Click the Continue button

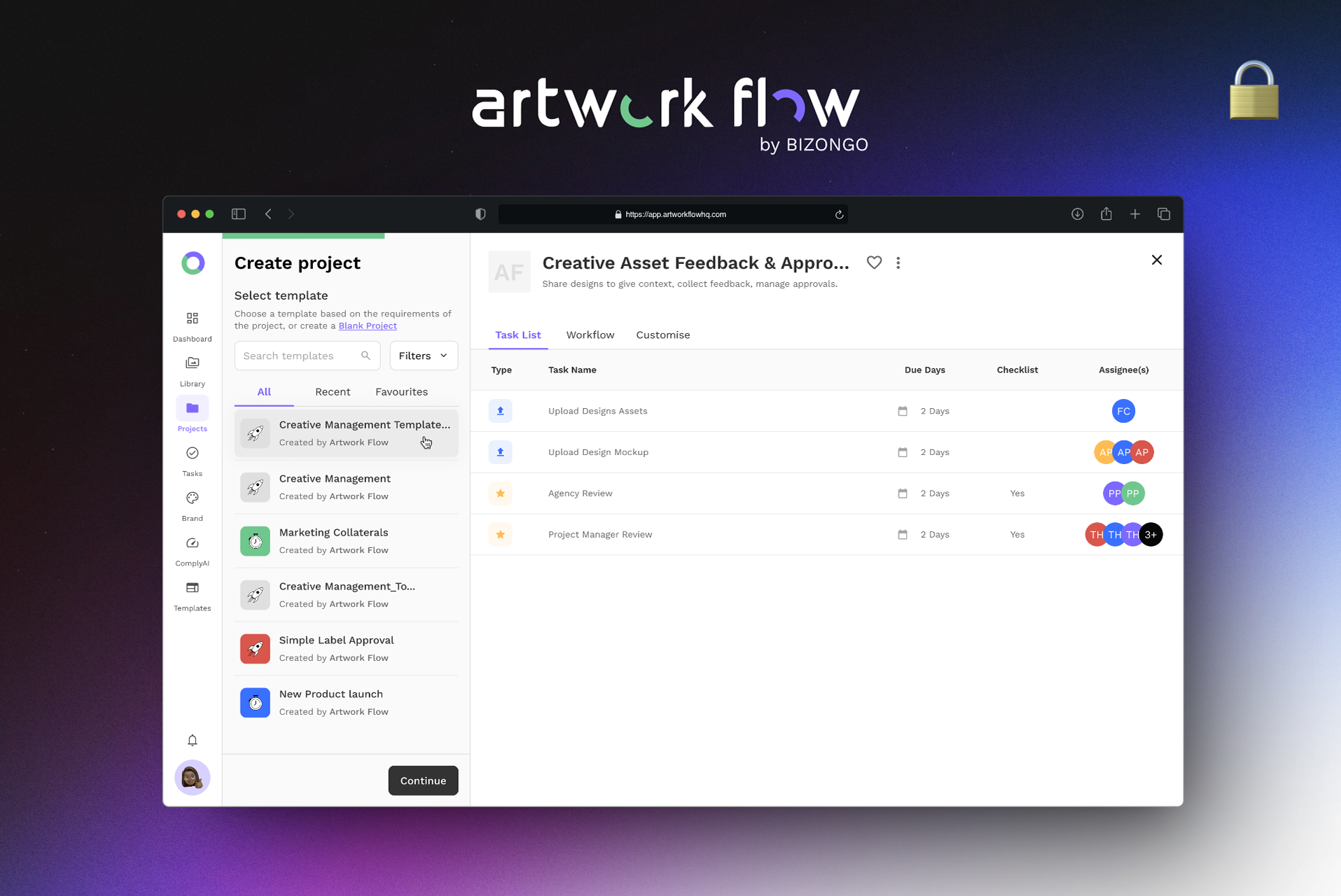coord(423,780)
